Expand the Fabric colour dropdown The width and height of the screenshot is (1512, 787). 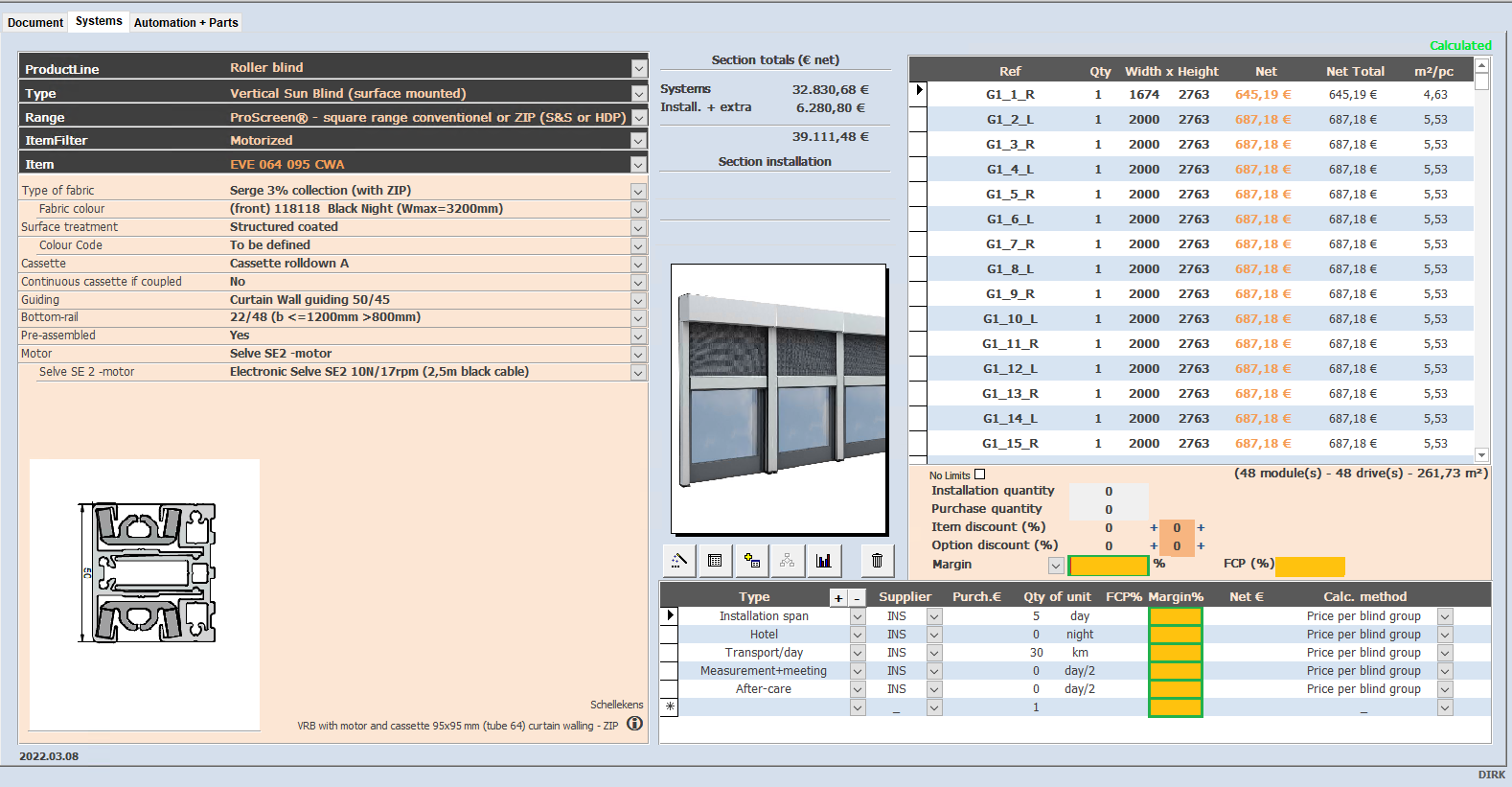[x=638, y=209]
